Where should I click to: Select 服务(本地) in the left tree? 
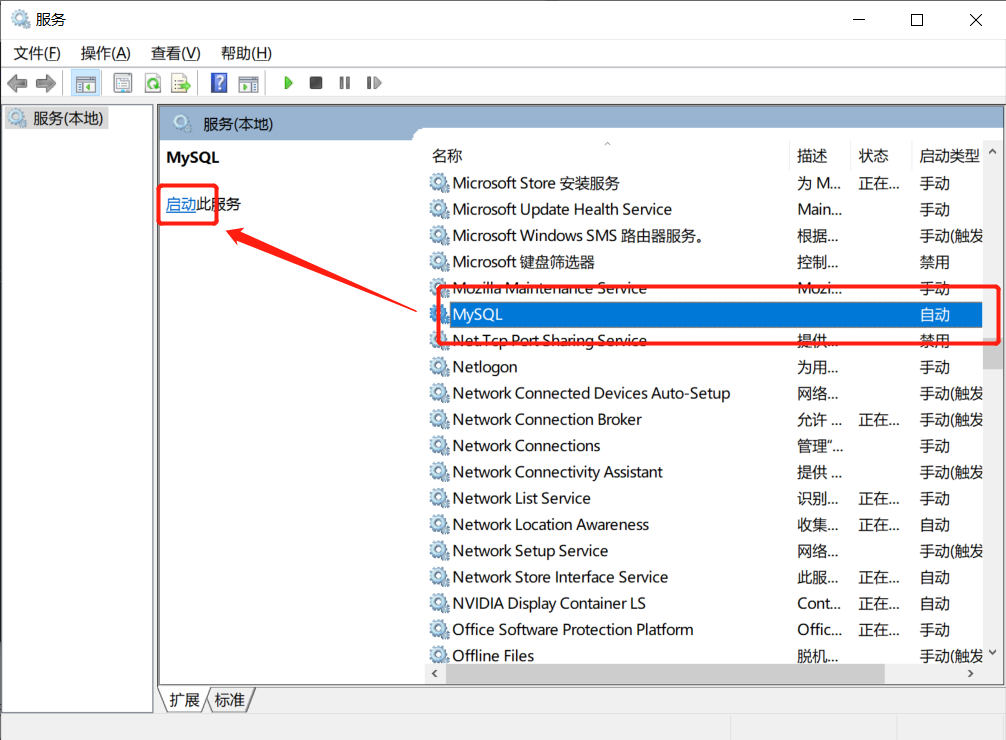point(57,119)
